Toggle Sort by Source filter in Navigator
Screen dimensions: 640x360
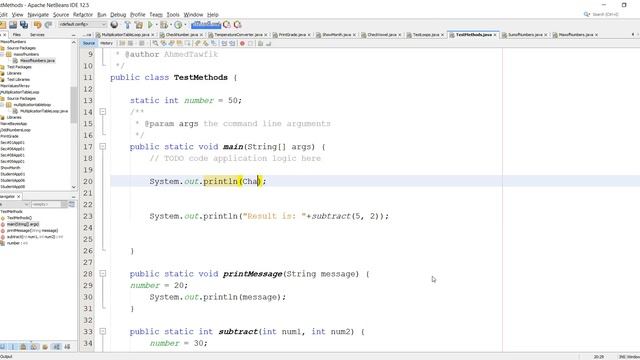[67, 347]
